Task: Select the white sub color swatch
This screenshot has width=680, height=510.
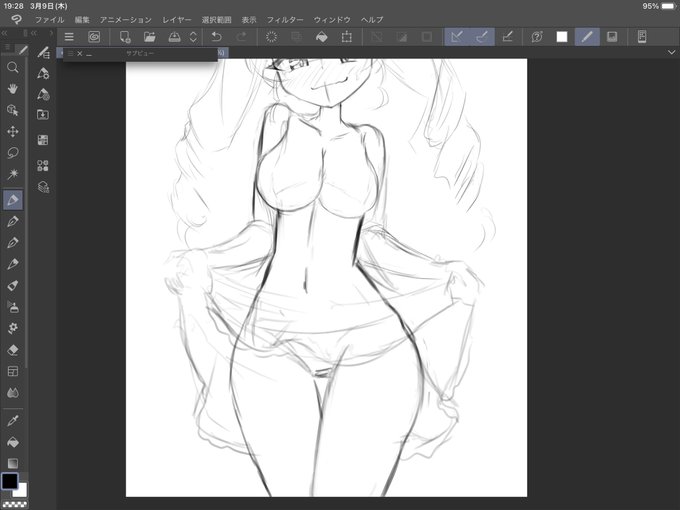Action: pos(21,490)
